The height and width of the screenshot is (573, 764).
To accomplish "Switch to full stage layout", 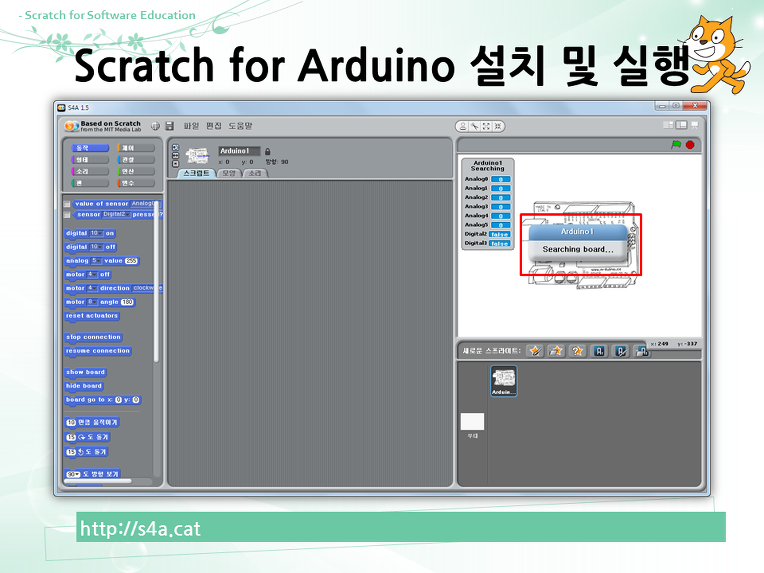I will coord(681,125).
